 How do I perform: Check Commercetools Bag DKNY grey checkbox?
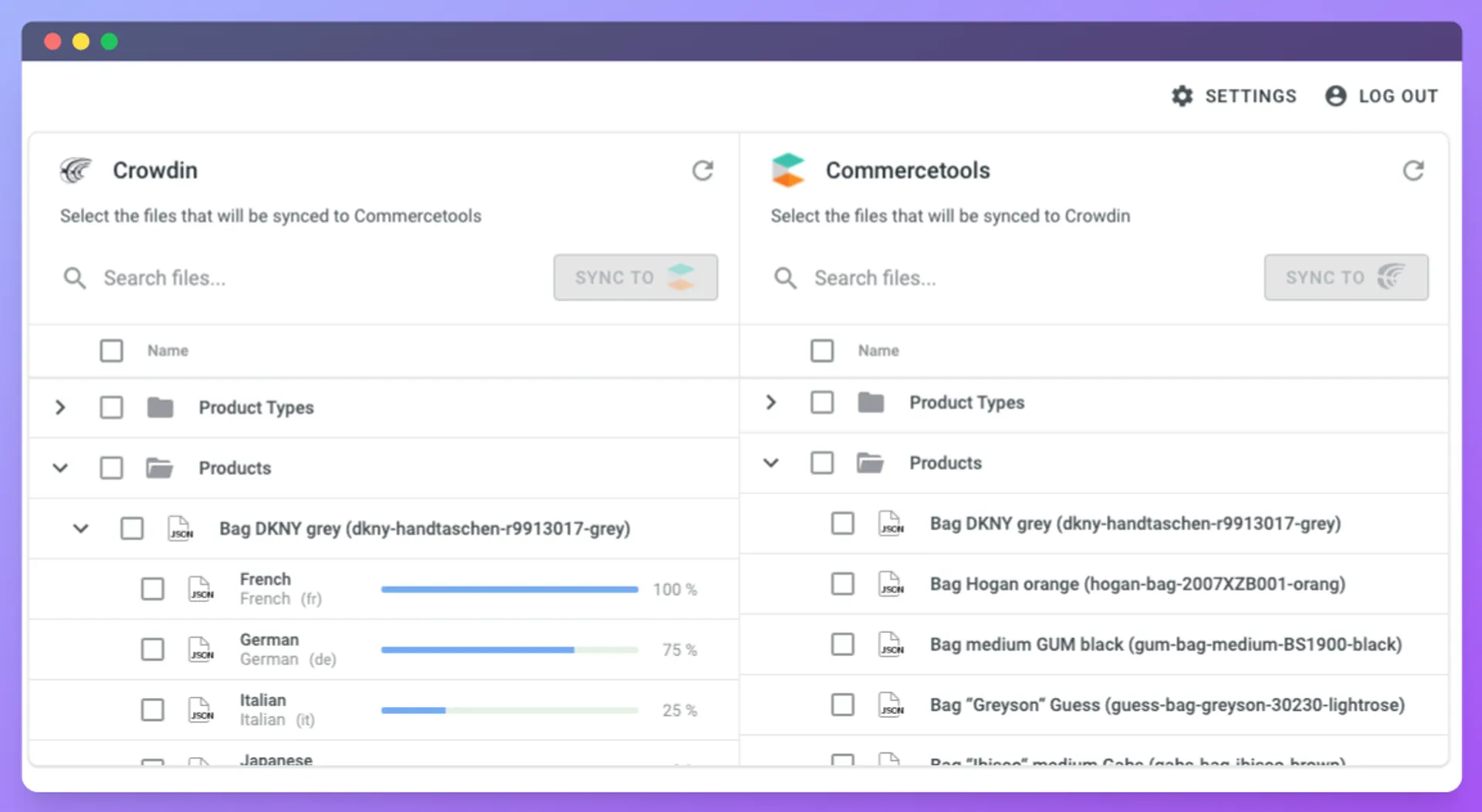click(843, 523)
